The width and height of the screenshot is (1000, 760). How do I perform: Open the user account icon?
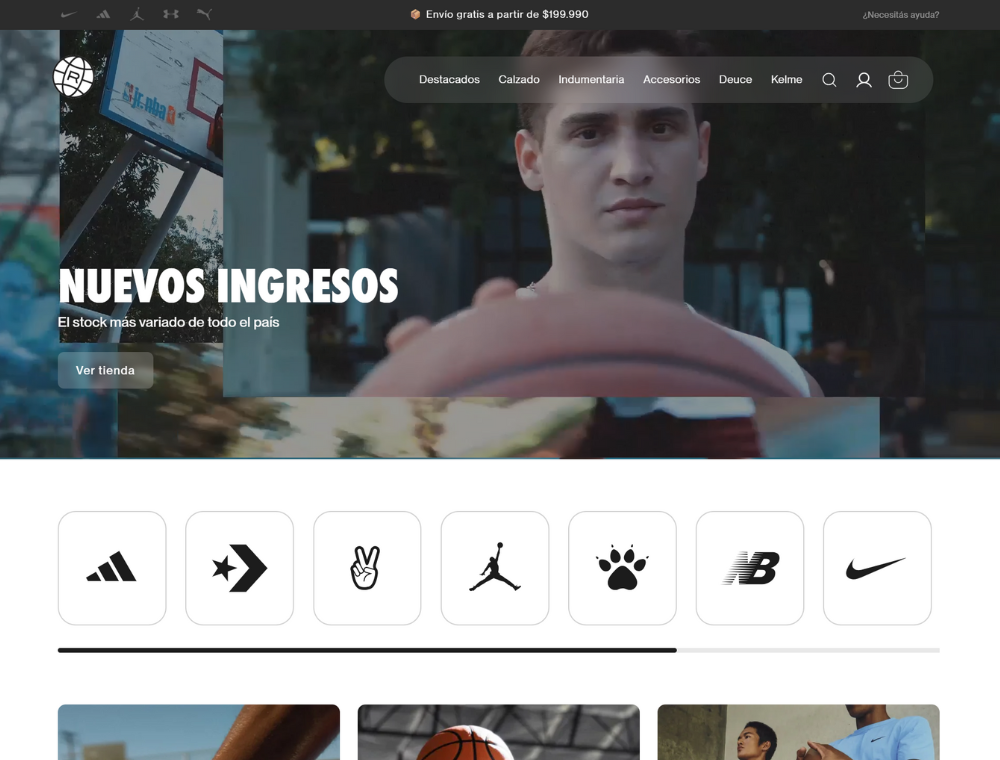tap(864, 80)
